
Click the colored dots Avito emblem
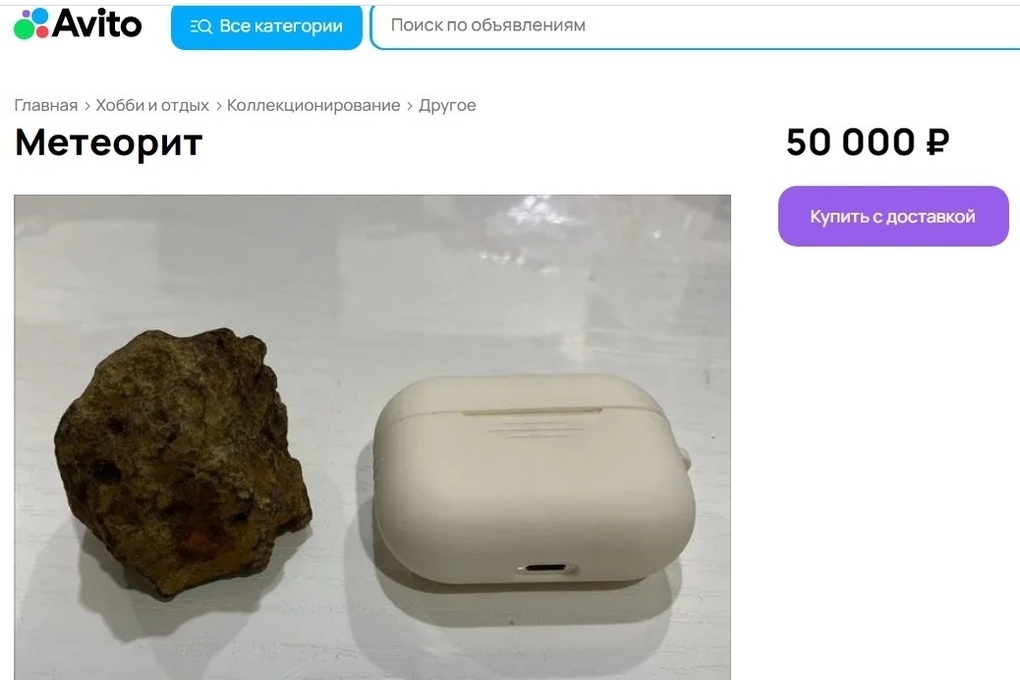click(x=31, y=24)
